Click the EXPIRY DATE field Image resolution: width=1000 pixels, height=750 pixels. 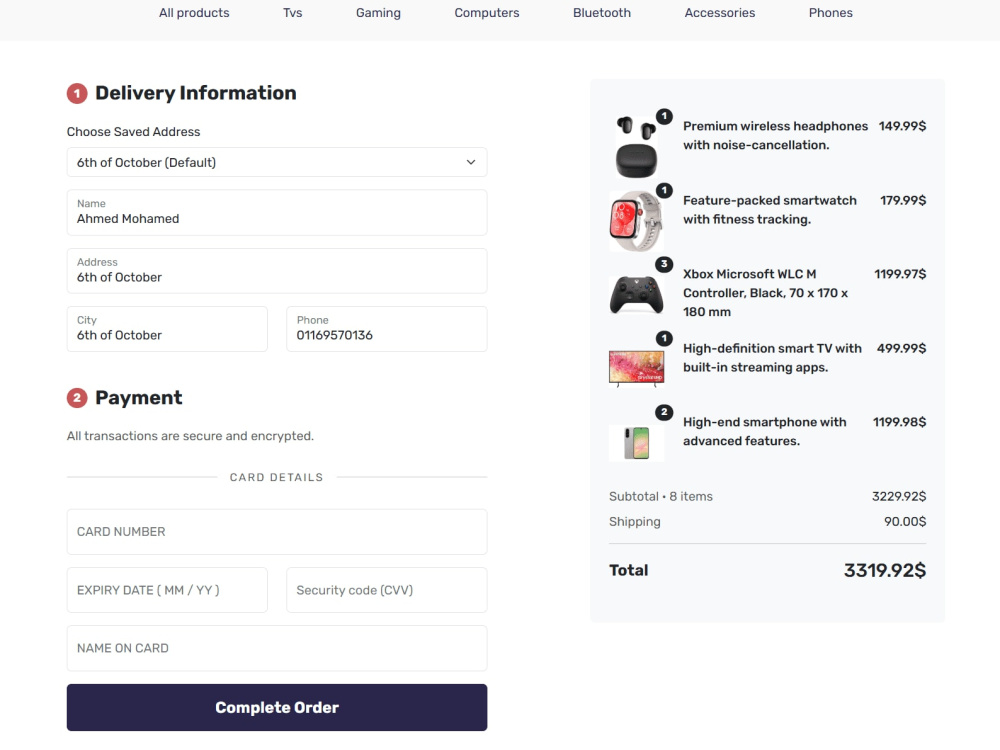167,590
